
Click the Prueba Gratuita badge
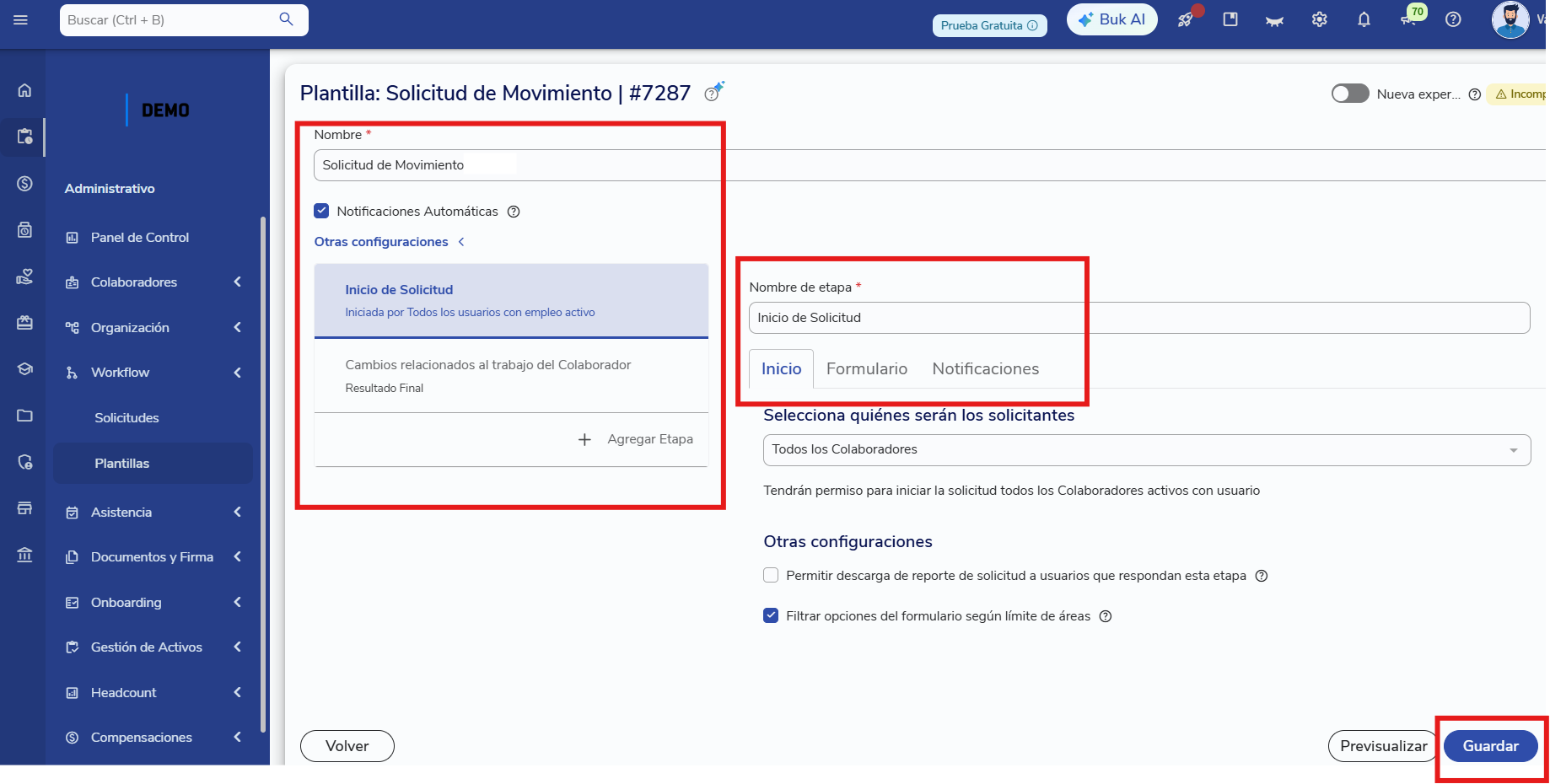click(x=989, y=25)
